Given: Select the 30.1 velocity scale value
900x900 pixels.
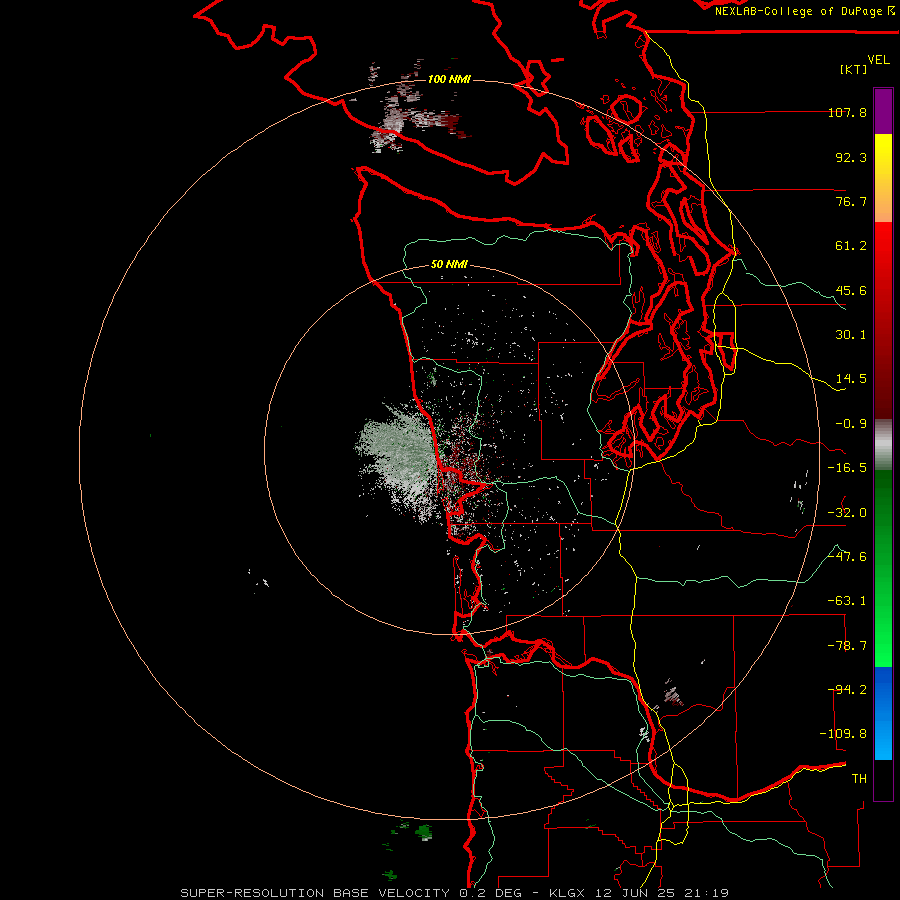Looking at the screenshot, I should click(x=851, y=335).
